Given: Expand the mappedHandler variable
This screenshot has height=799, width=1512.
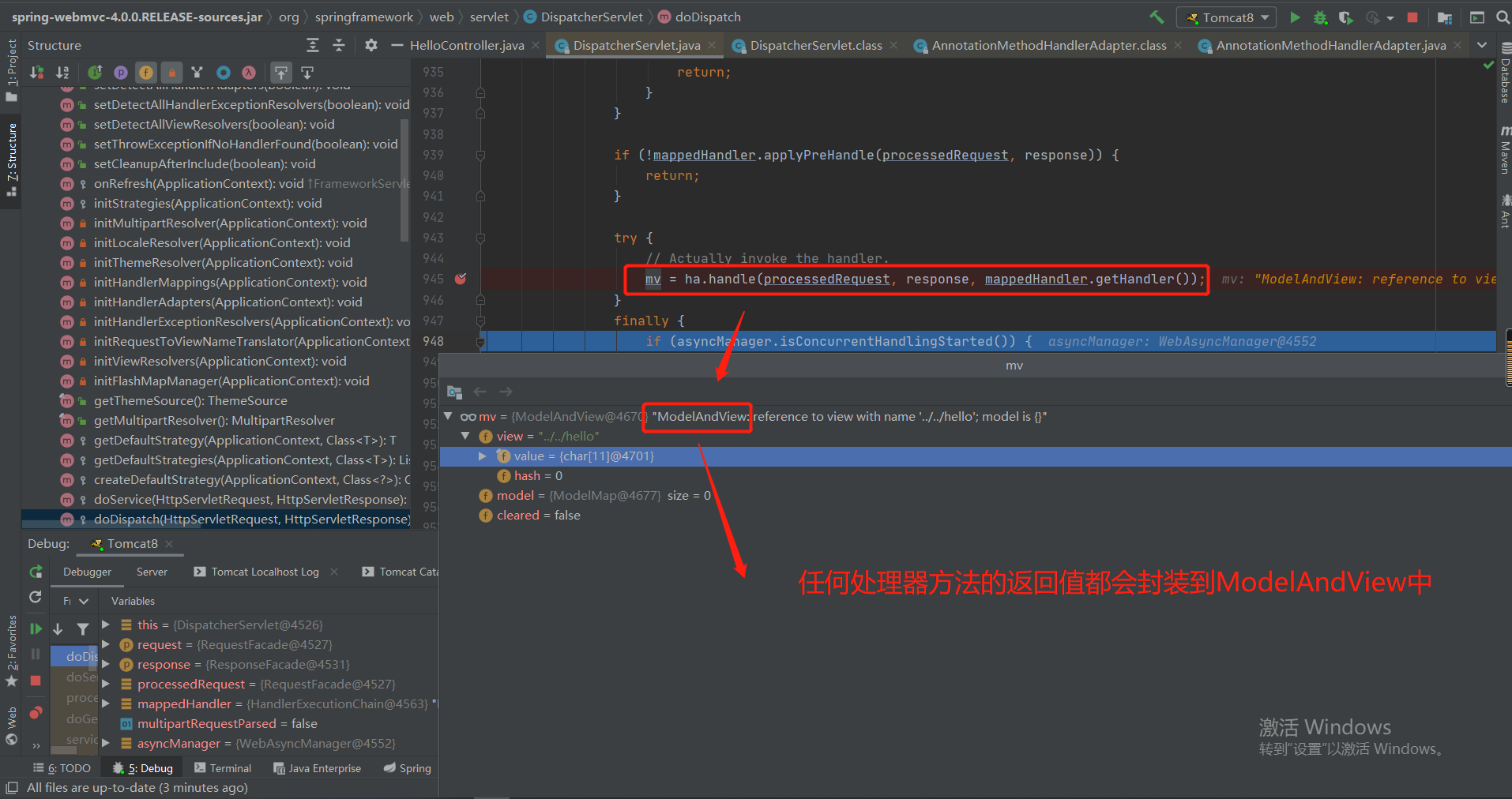Looking at the screenshot, I should 105,703.
